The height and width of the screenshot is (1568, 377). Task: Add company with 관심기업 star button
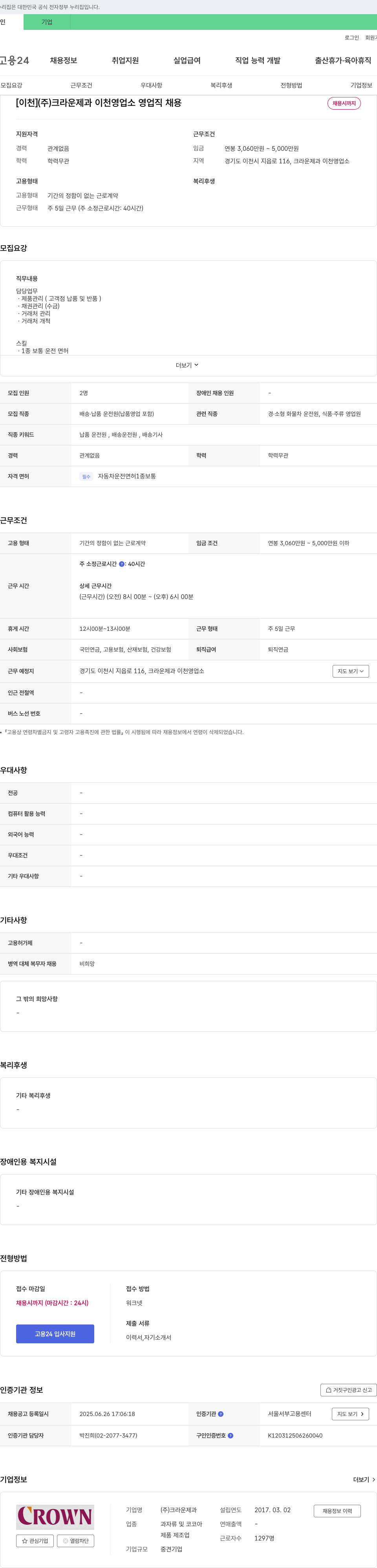[x=35, y=1541]
